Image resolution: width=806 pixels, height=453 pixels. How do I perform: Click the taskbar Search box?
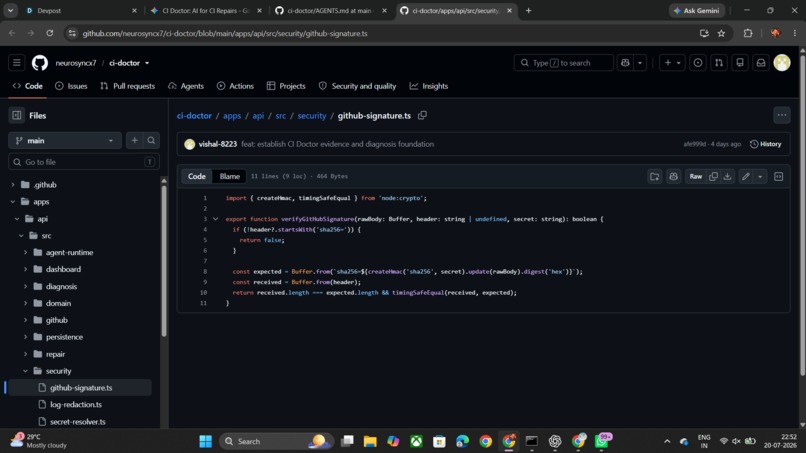[277, 441]
